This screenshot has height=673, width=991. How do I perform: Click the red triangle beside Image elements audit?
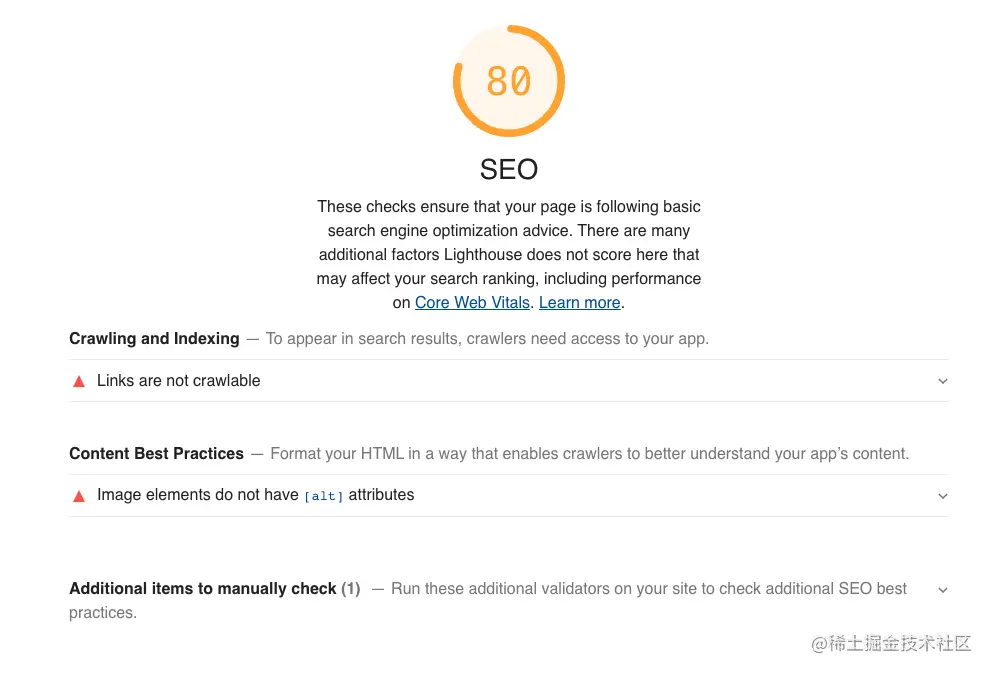click(x=79, y=496)
